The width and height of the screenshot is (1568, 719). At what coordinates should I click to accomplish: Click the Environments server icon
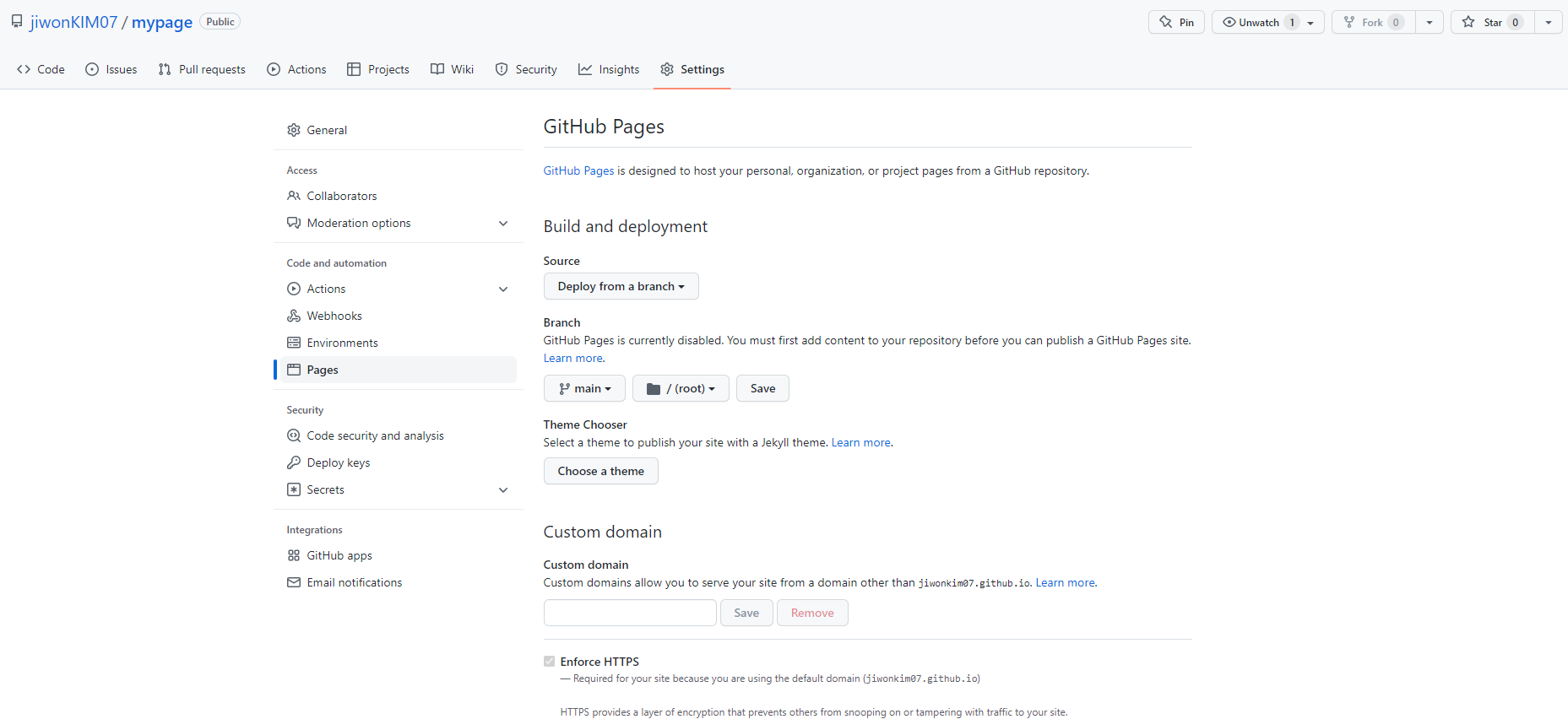[x=294, y=343]
